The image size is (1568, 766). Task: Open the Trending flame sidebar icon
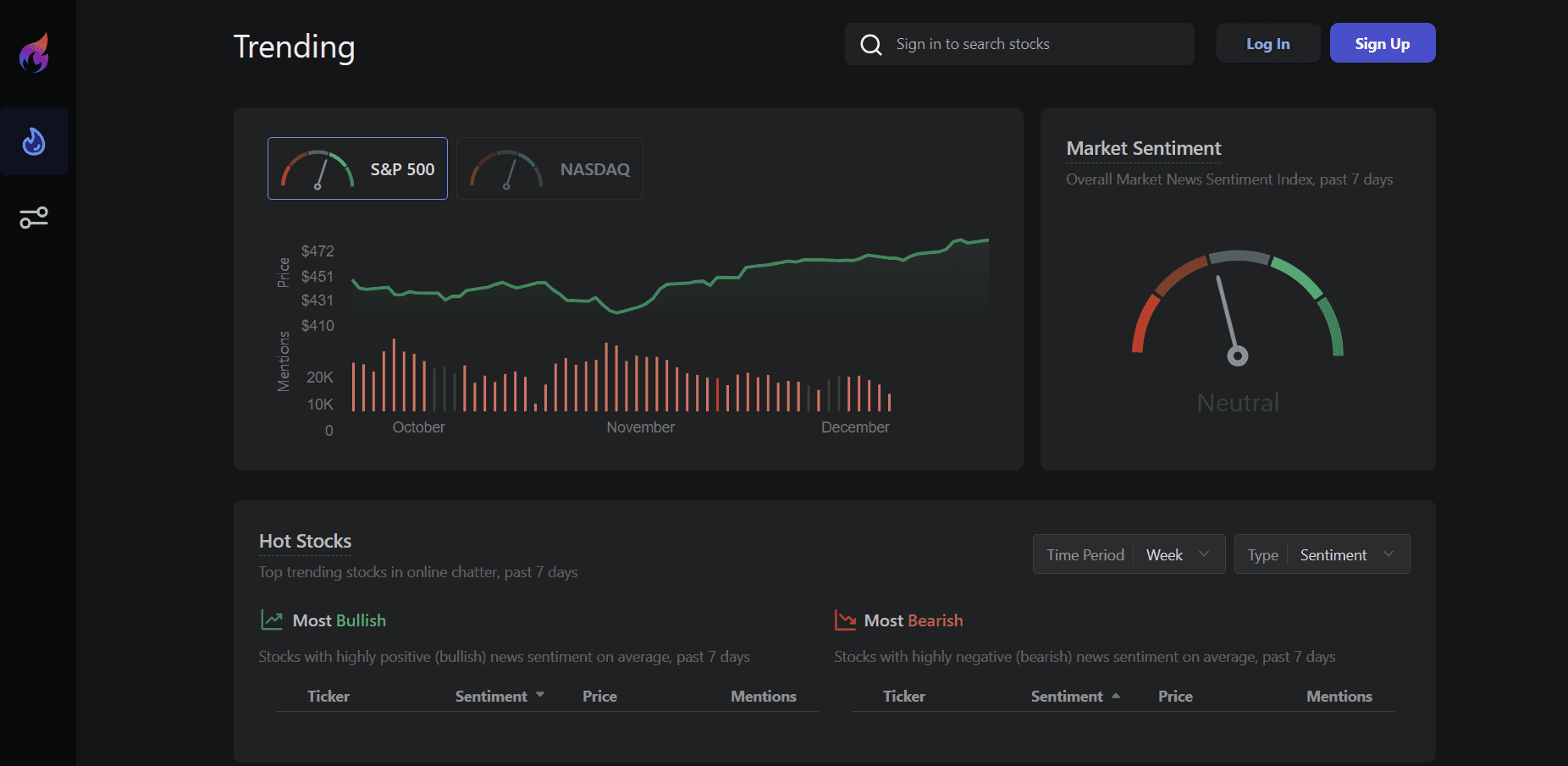pyautogui.click(x=34, y=141)
